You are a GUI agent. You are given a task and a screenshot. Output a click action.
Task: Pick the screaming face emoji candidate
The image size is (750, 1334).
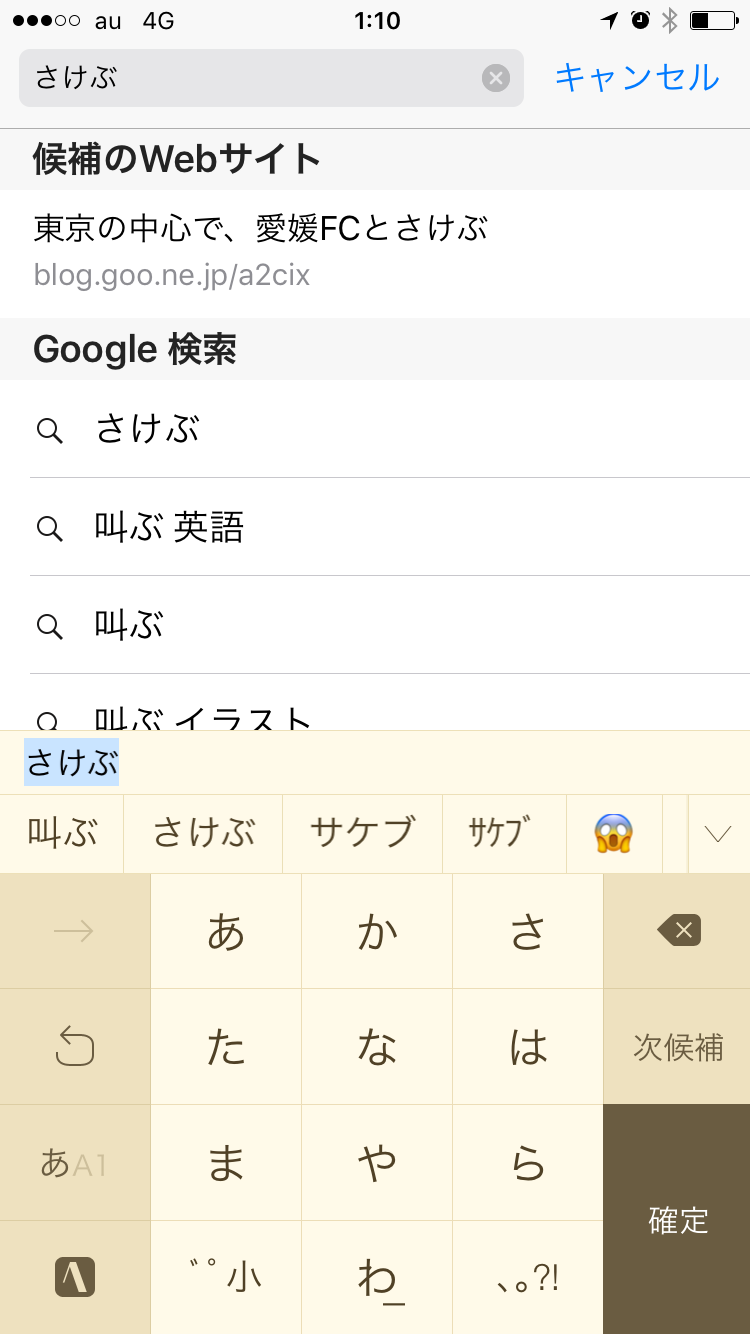click(614, 833)
